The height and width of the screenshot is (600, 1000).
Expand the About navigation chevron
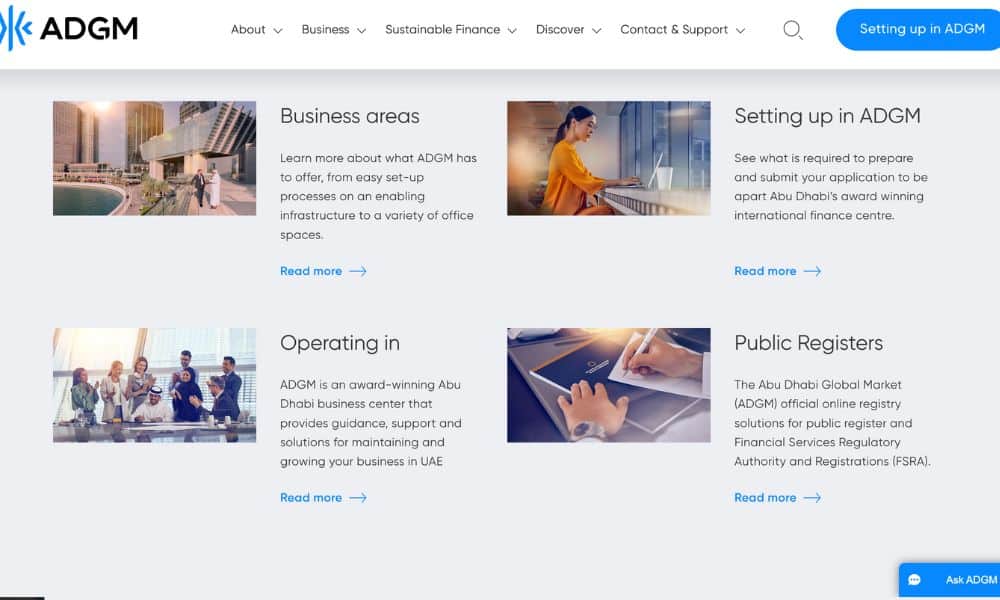pos(278,30)
